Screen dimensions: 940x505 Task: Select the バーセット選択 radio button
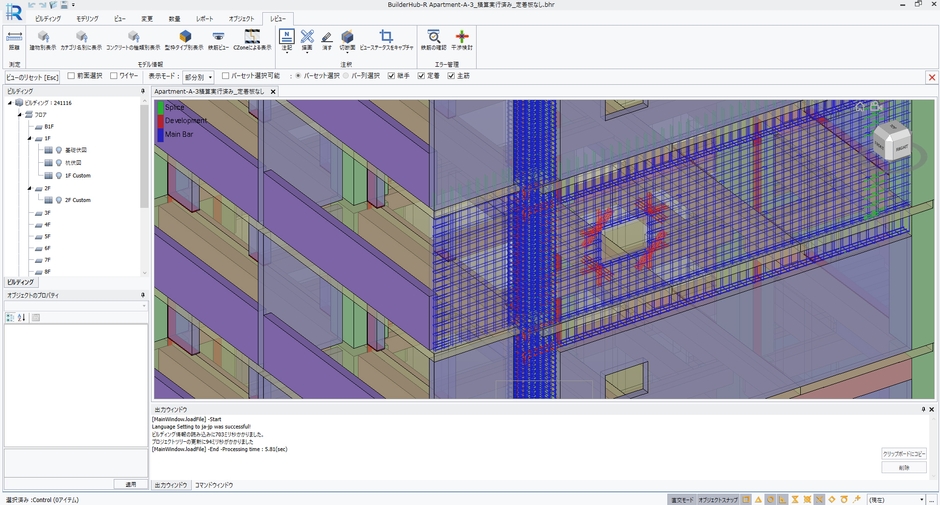(299, 76)
